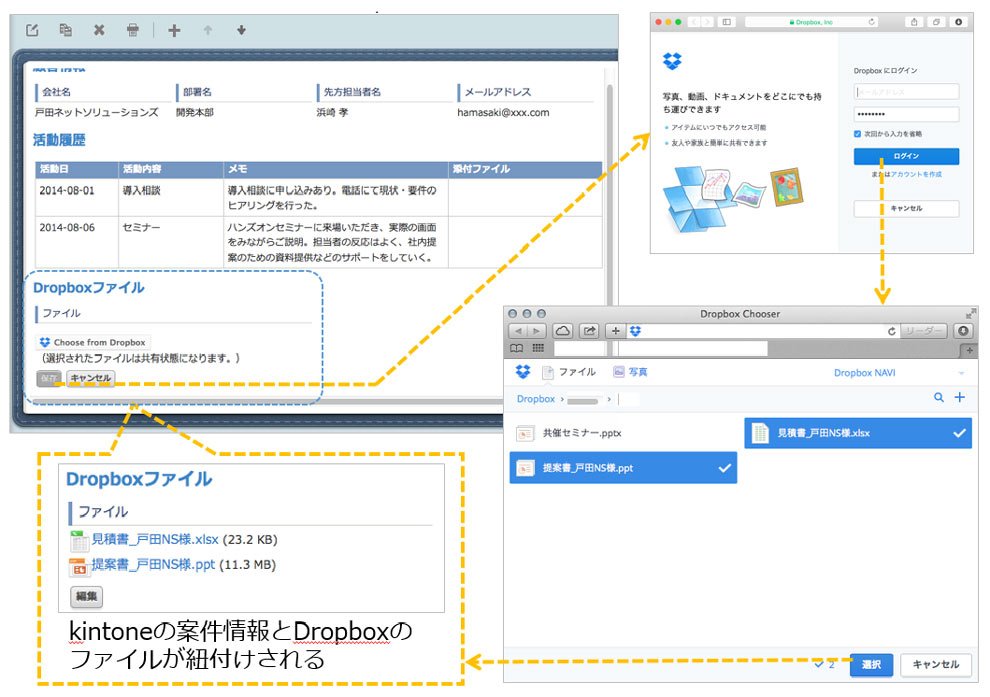The height and width of the screenshot is (697, 990).
Task: Click the Choose from Dropbox button
Action: (x=93, y=342)
